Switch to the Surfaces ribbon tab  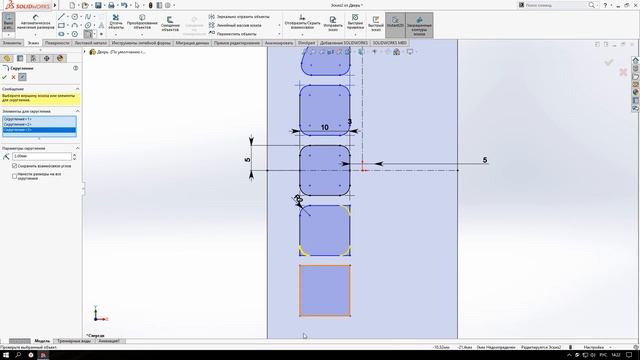[57, 43]
